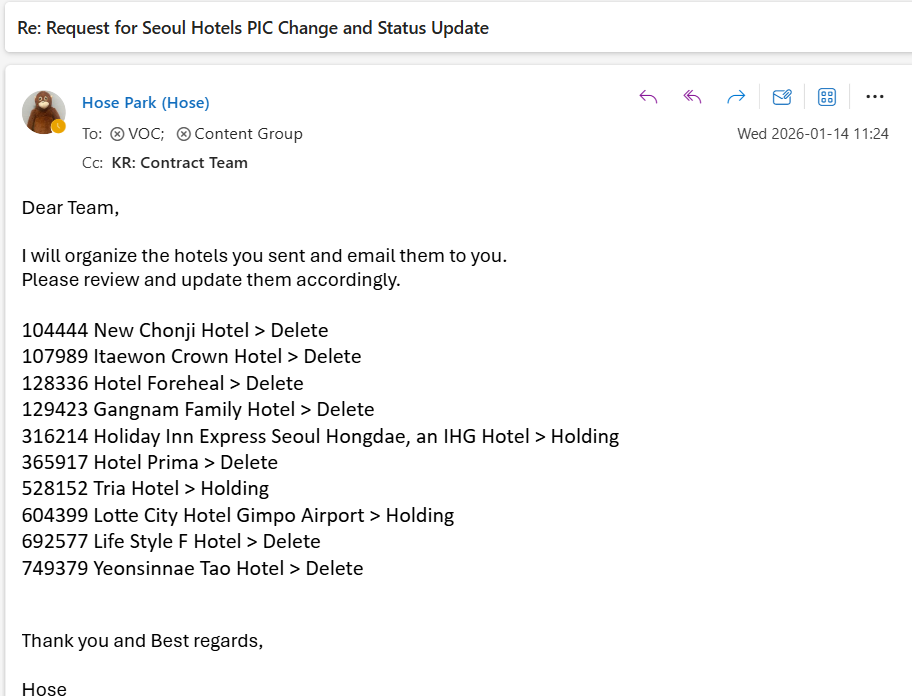Click the Holiday Inn Express Seoul Hongdae line
Viewport: 912px width, 696px height.
(320, 437)
